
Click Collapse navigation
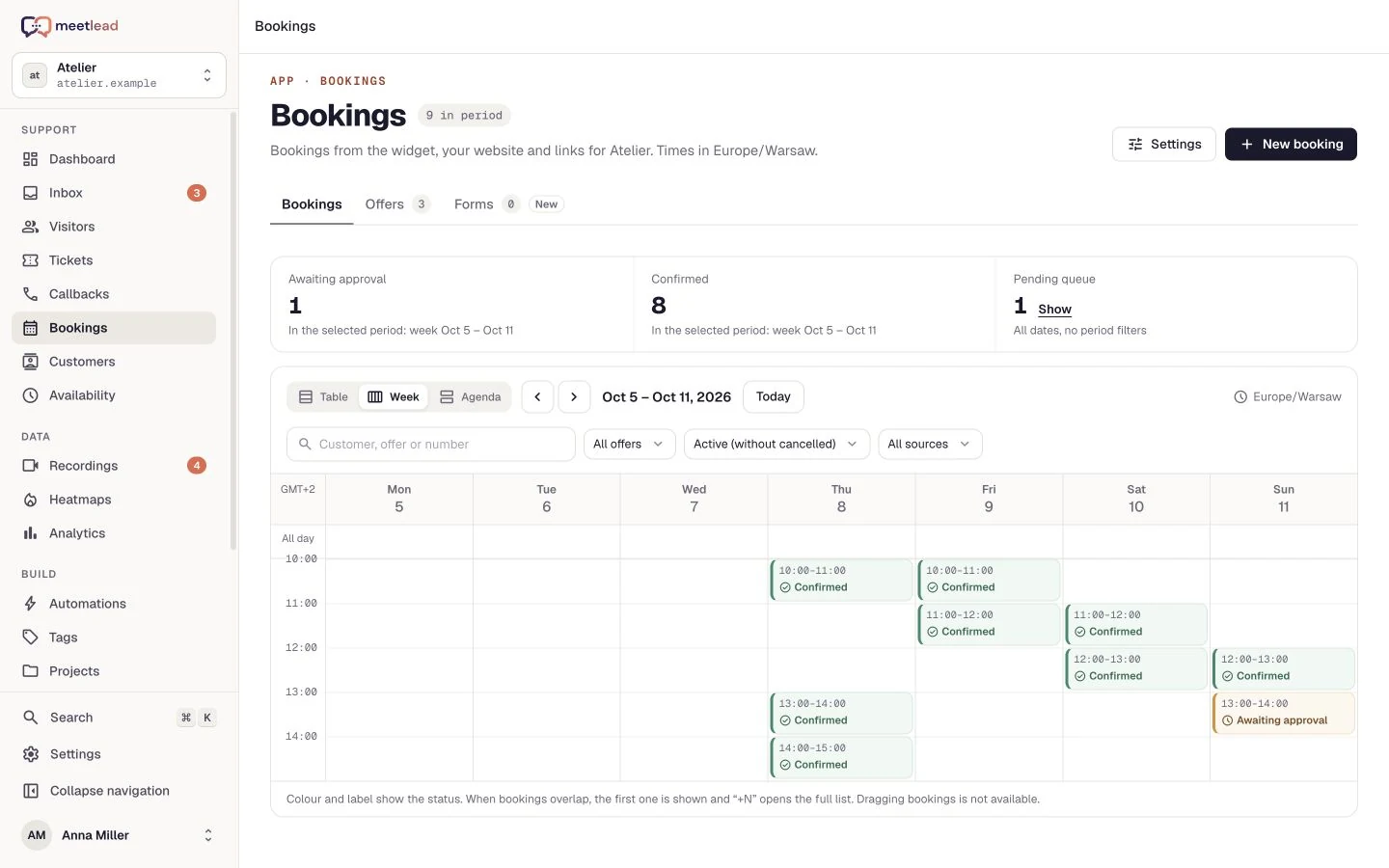point(114,791)
